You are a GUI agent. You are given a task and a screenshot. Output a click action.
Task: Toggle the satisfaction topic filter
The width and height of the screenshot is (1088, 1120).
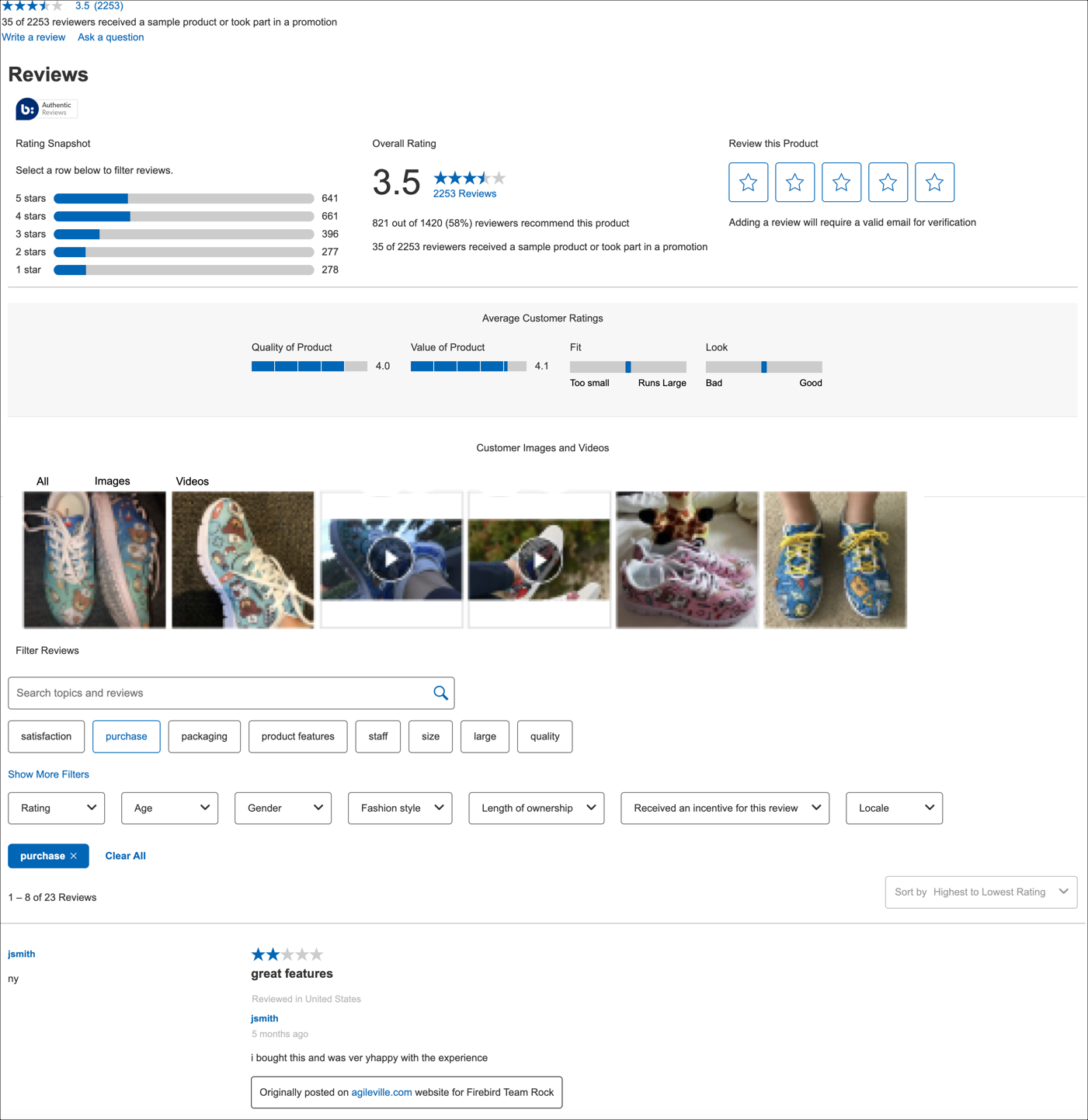click(47, 736)
